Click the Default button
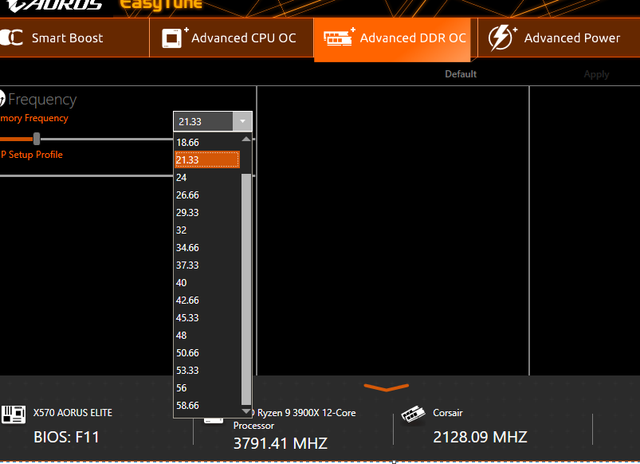This screenshot has width=640, height=464. tap(460, 74)
